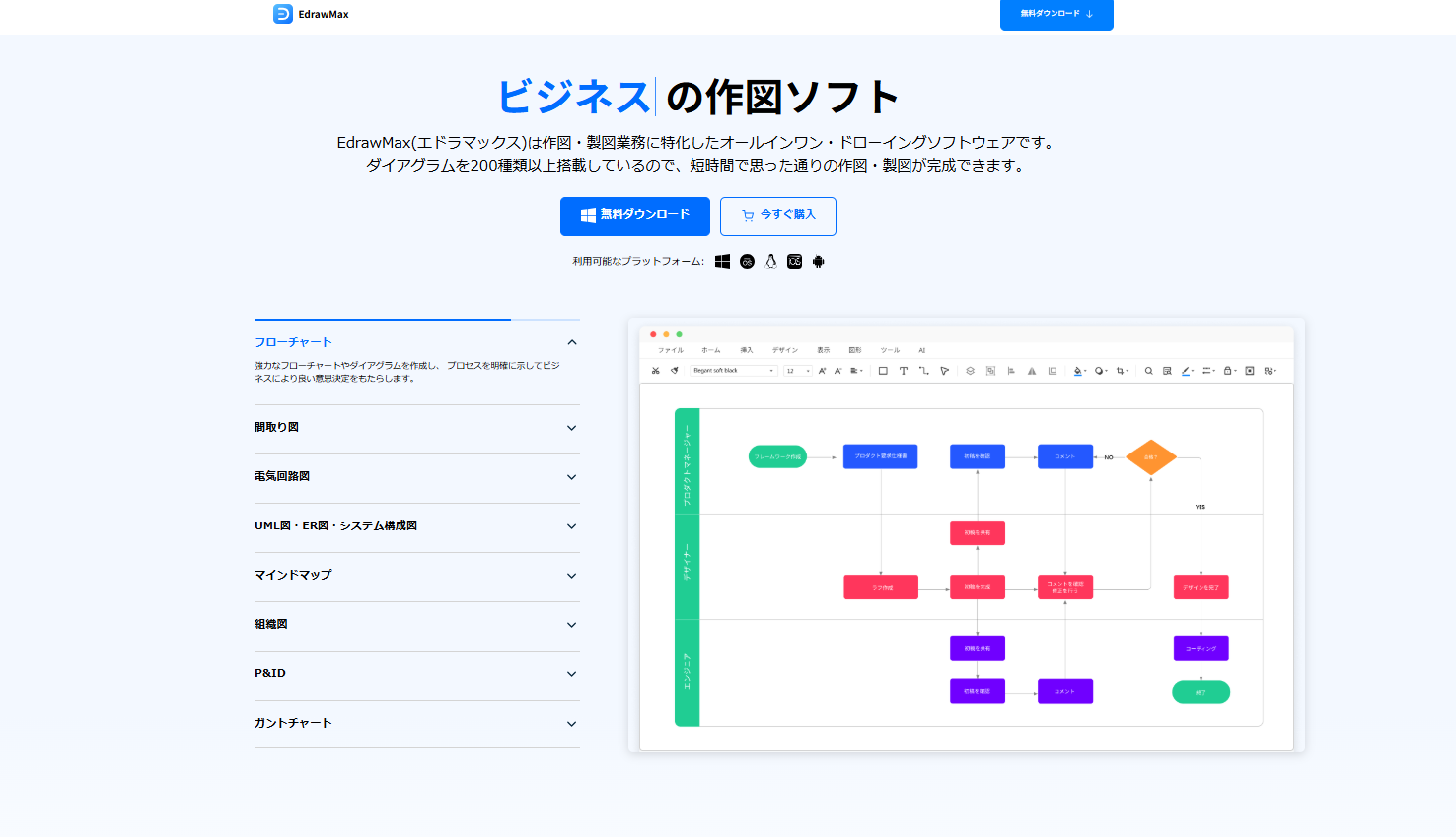Click the fit to page icon

click(x=1250, y=371)
